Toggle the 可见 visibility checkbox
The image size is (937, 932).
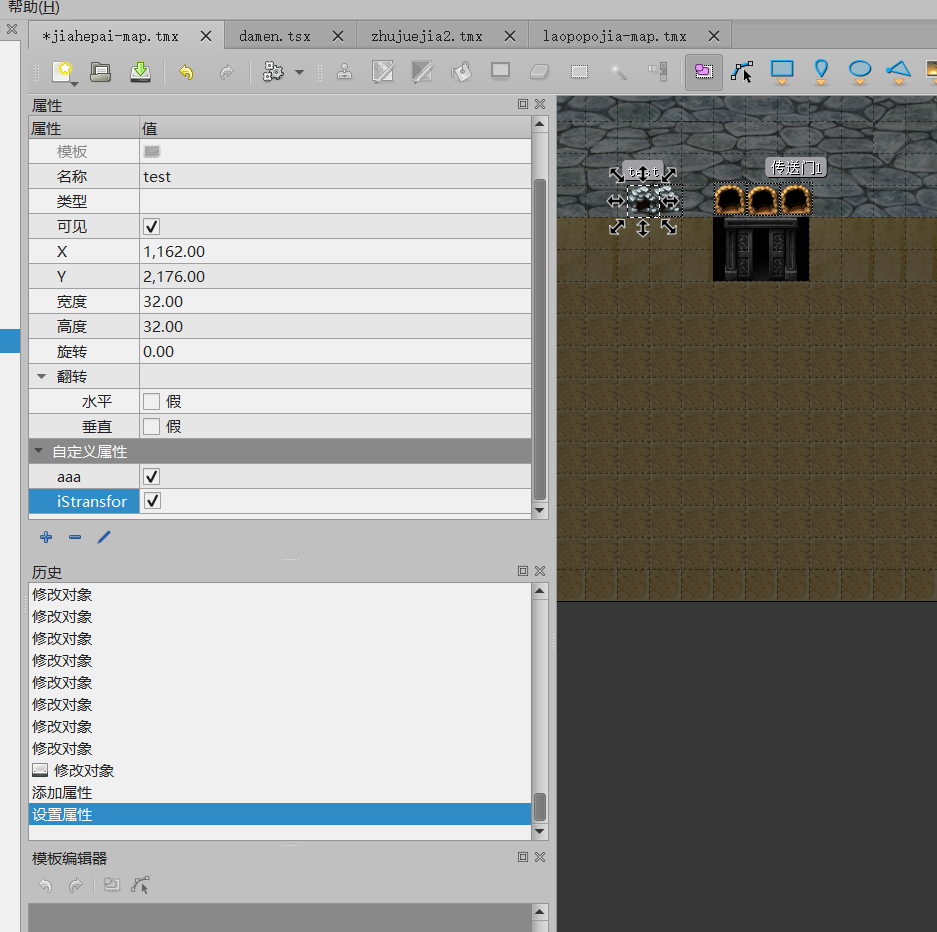(x=152, y=226)
